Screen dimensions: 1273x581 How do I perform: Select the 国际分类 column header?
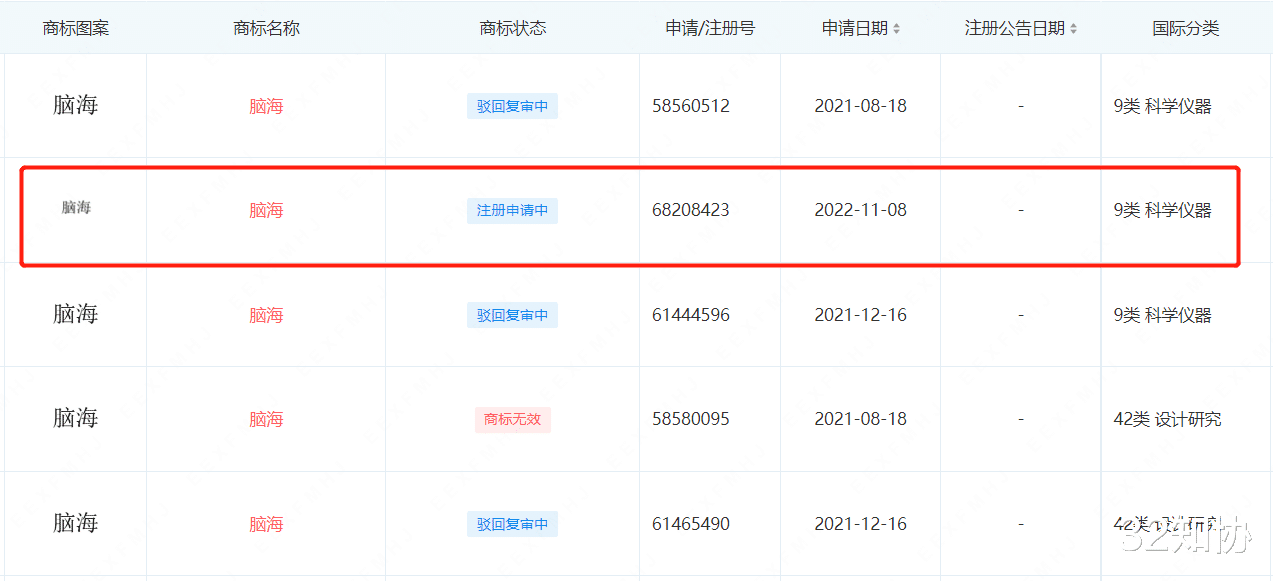[1186, 28]
